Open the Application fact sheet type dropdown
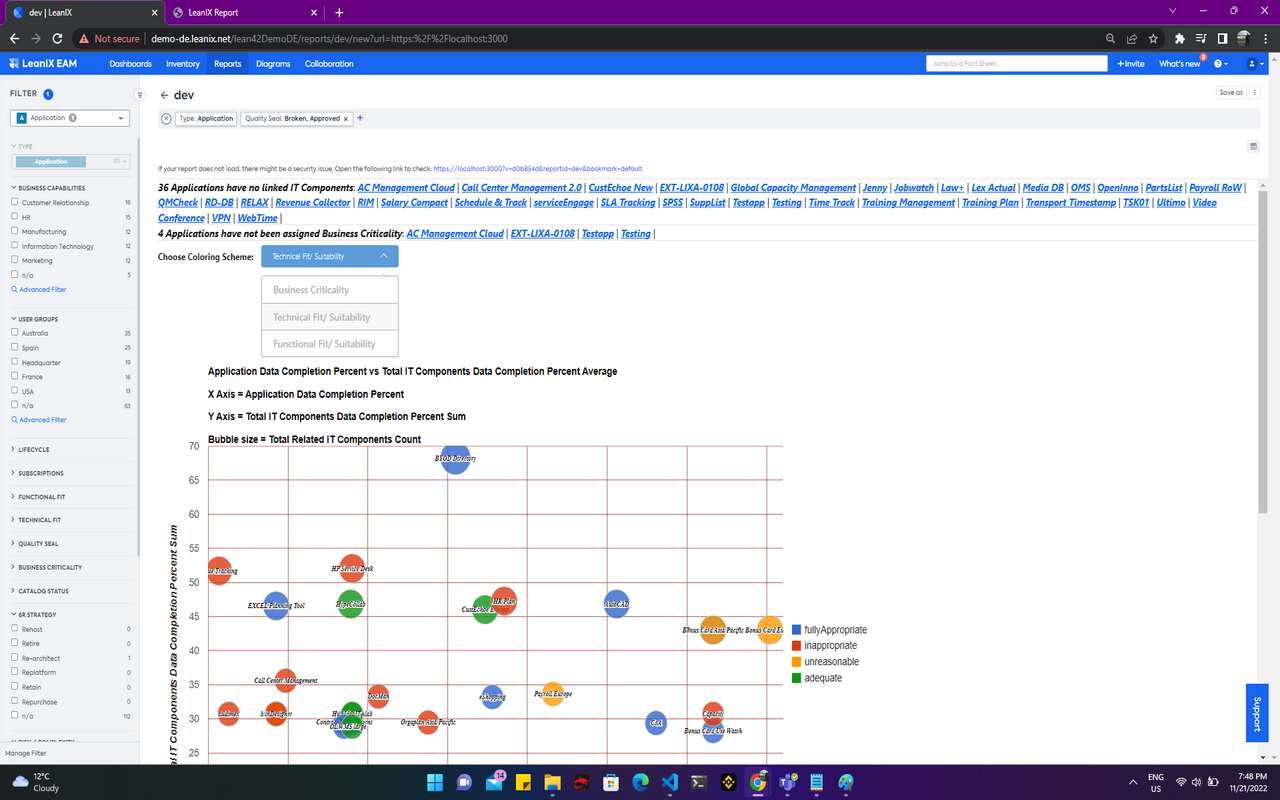 pos(70,118)
